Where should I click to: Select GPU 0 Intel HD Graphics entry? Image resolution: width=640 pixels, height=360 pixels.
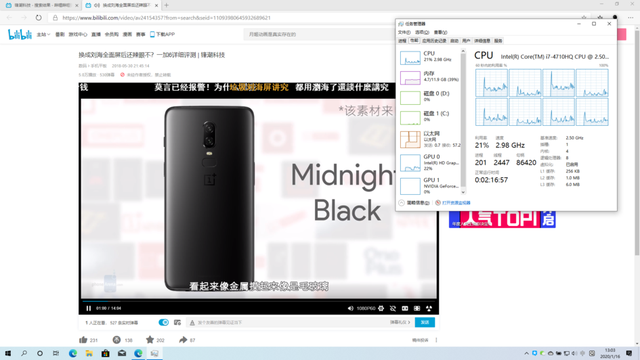point(429,162)
